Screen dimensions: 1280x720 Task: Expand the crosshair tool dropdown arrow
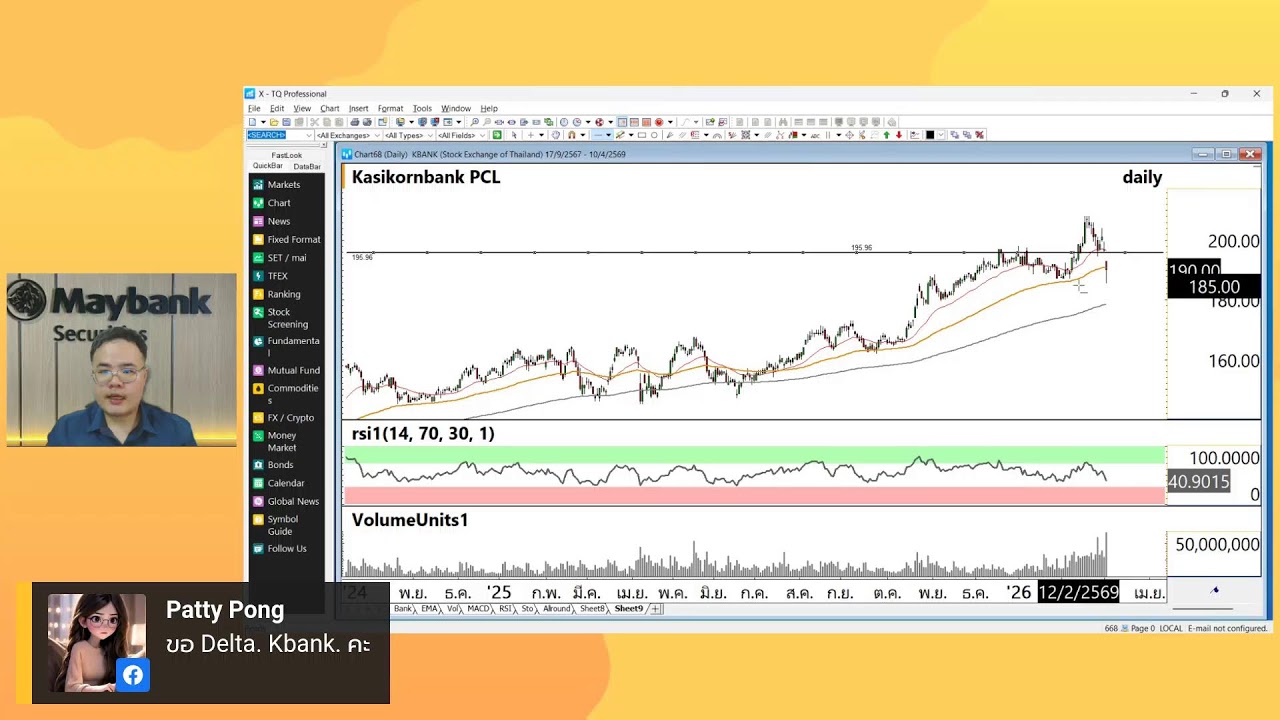click(x=542, y=135)
